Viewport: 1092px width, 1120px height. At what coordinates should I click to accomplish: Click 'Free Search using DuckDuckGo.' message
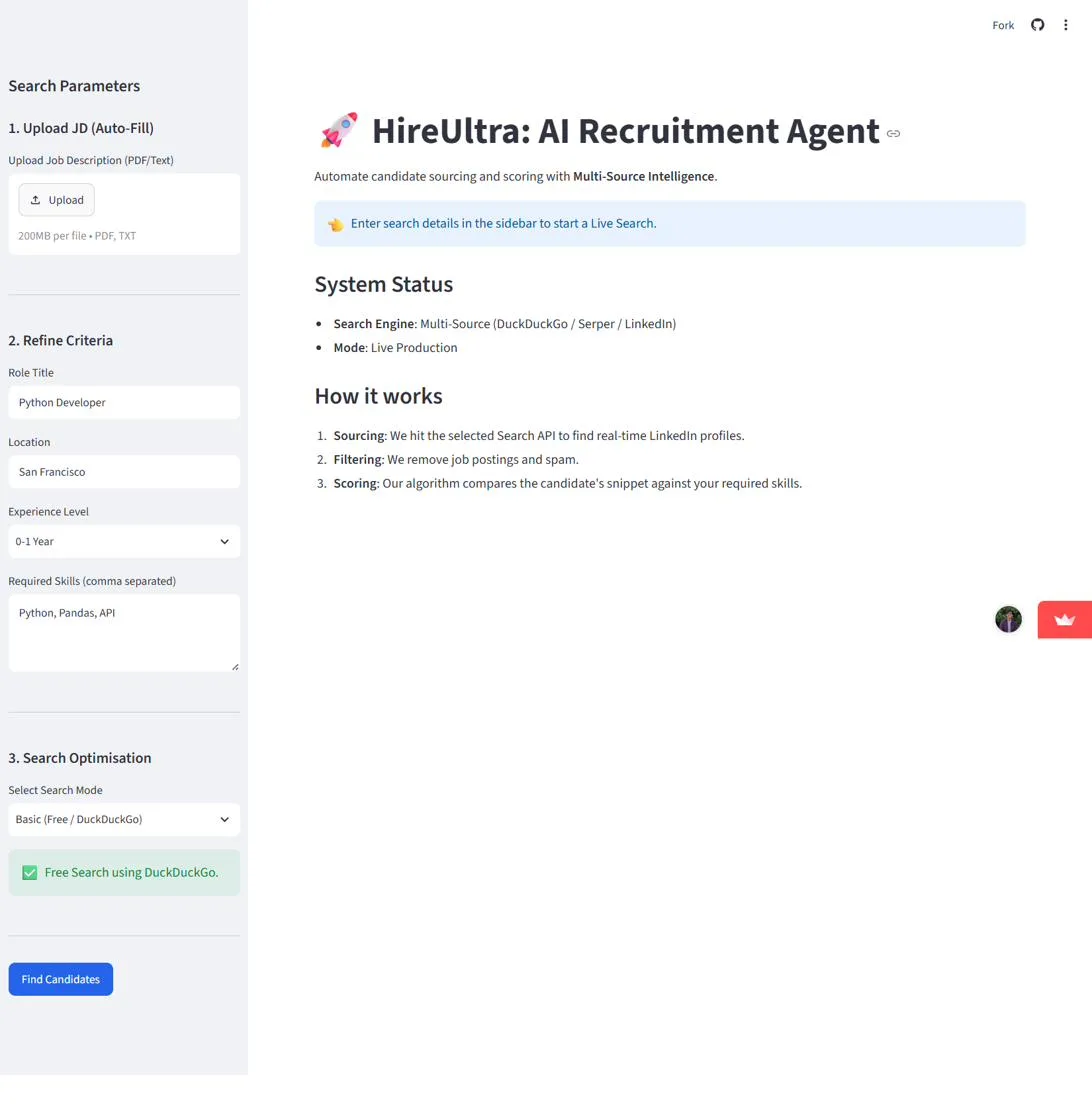131,872
